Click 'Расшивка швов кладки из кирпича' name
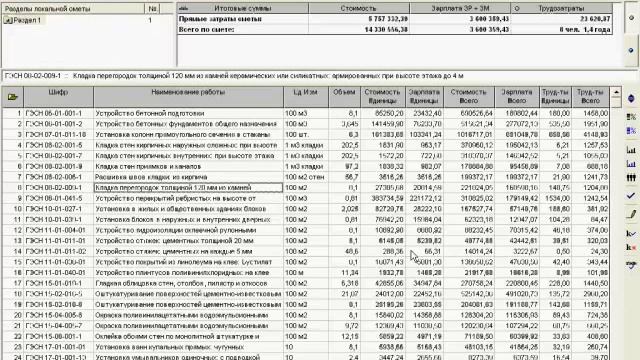This screenshot has height=360, width=640. [x=151, y=177]
